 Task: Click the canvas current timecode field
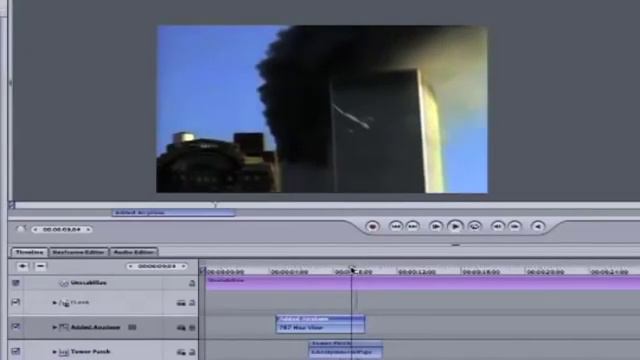tap(62, 229)
